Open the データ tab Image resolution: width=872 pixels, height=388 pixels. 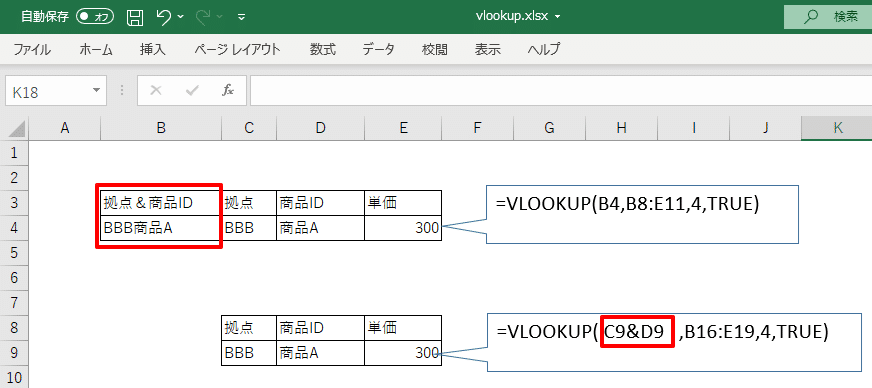tap(379, 50)
